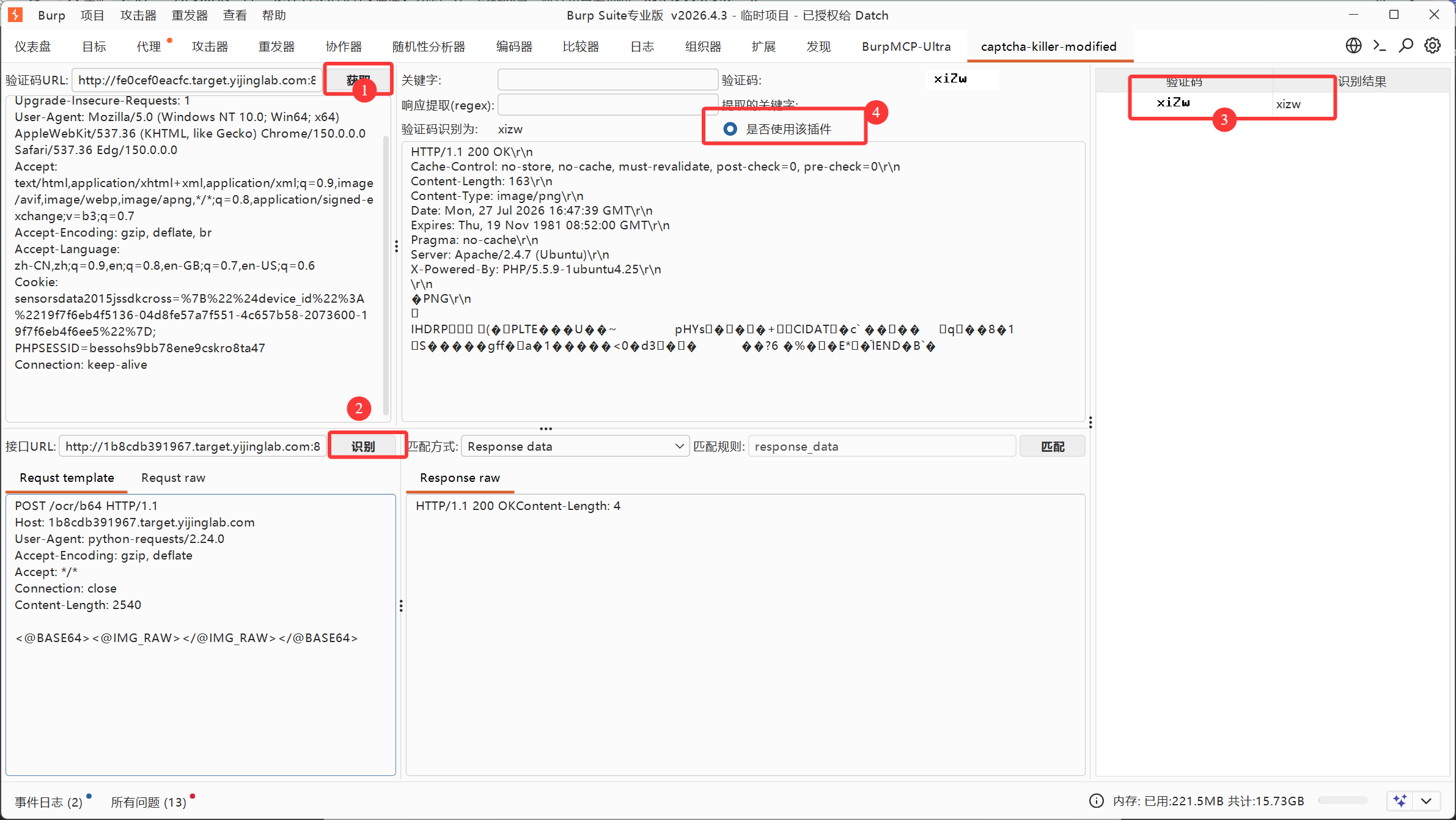Click the 'Server: Apache/2.4.7 (Ubuntu)' line
The height and width of the screenshot is (820, 1456).
tap(510, 254)
